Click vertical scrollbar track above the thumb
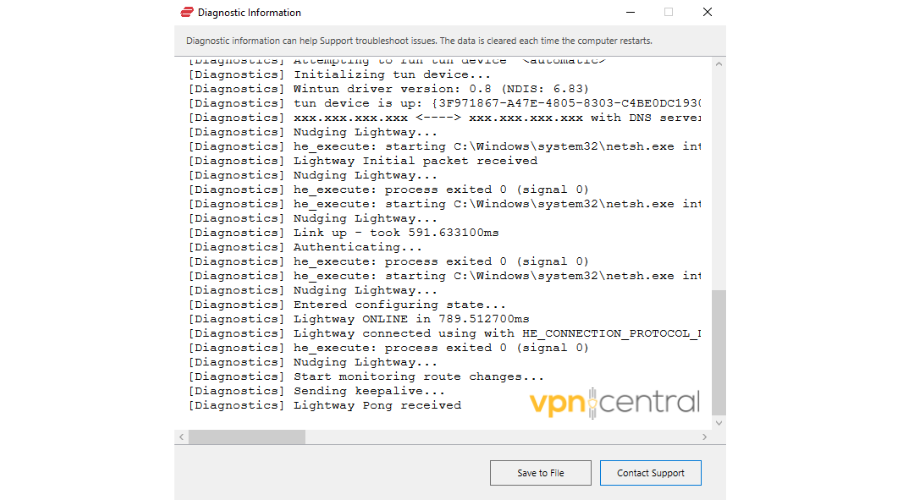The width and height of the screenshot is (900, 500). click(x=718, y=180)
